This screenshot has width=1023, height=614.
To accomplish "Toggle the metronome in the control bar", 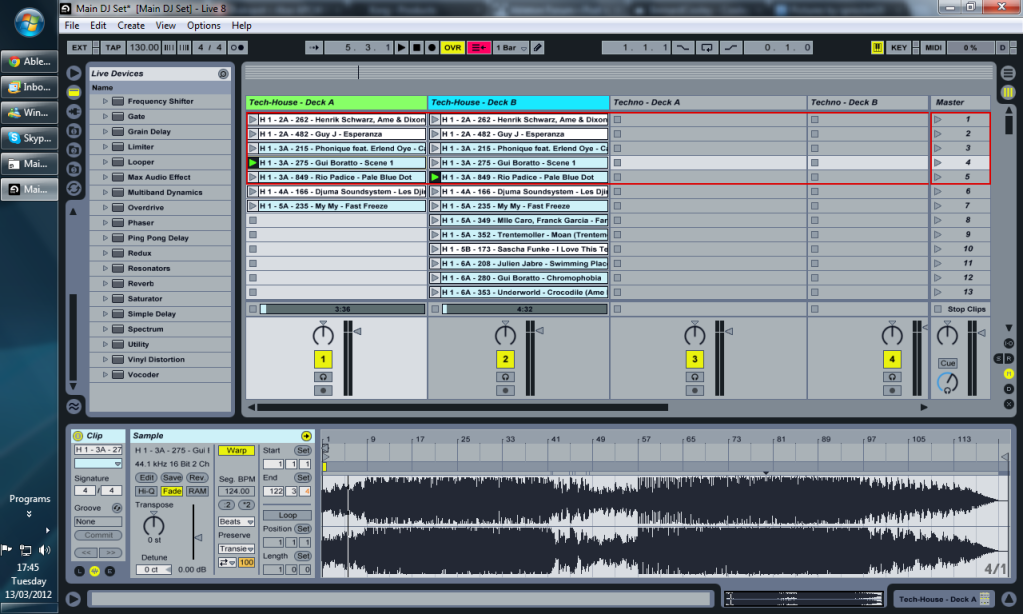I will pyautogui.click(x=237, y=48).
